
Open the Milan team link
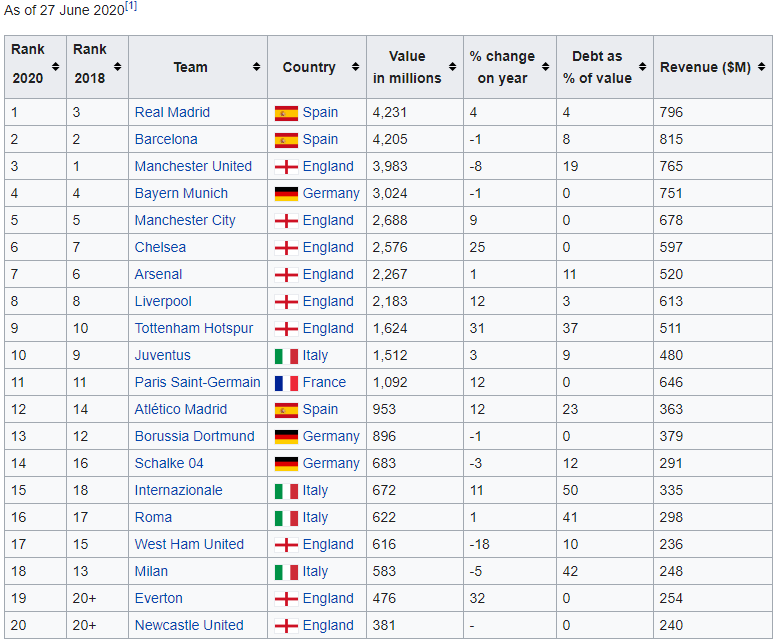point(151,571)
